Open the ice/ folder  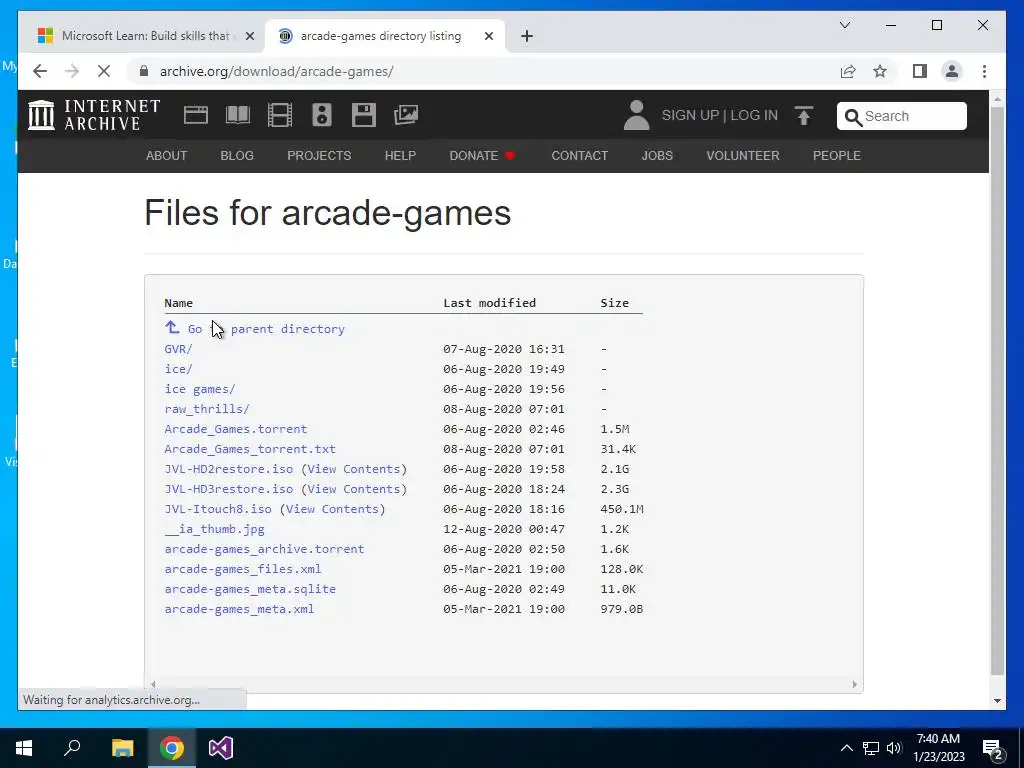[178, 369]
